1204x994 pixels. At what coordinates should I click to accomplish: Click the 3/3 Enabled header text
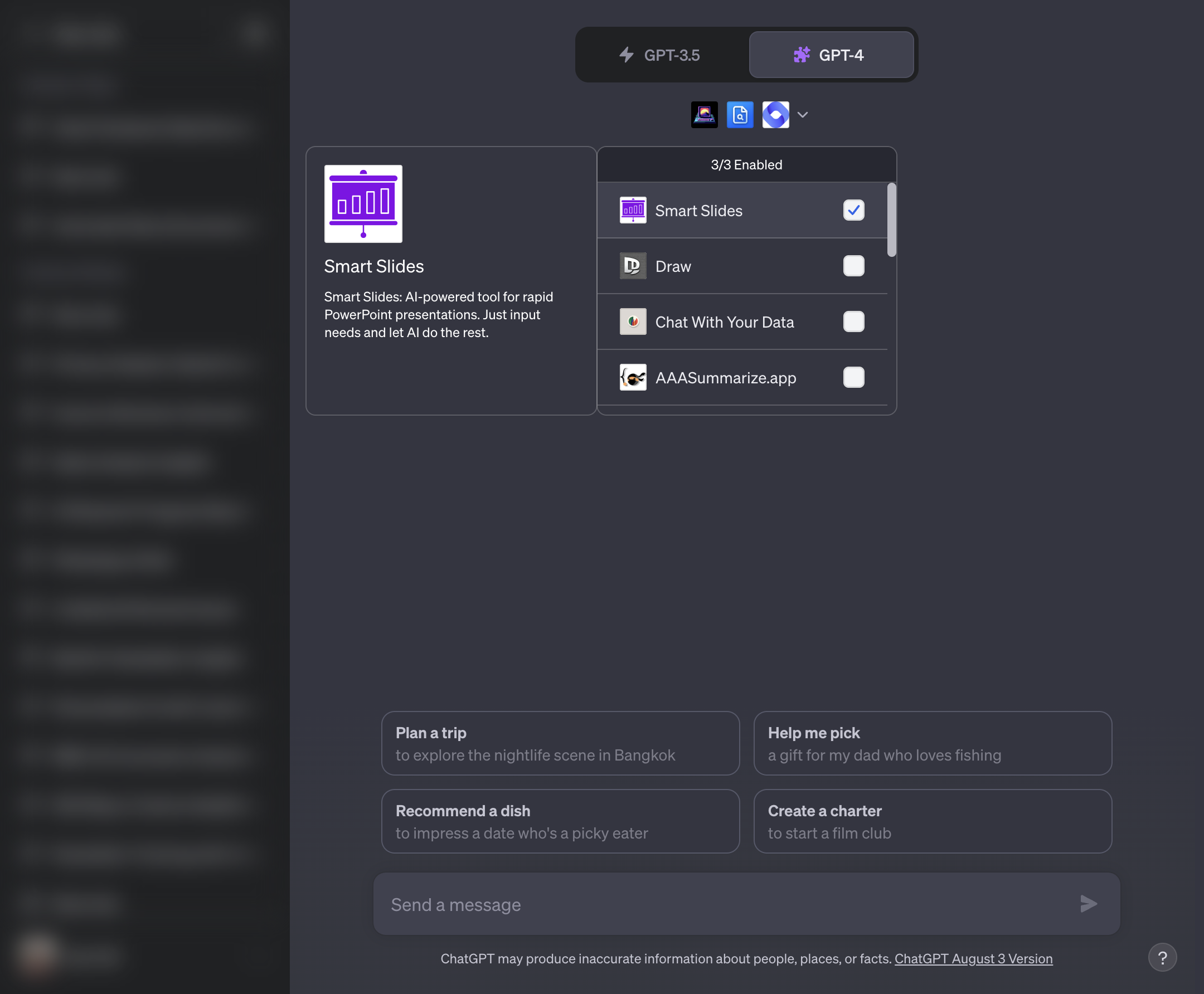746,165
